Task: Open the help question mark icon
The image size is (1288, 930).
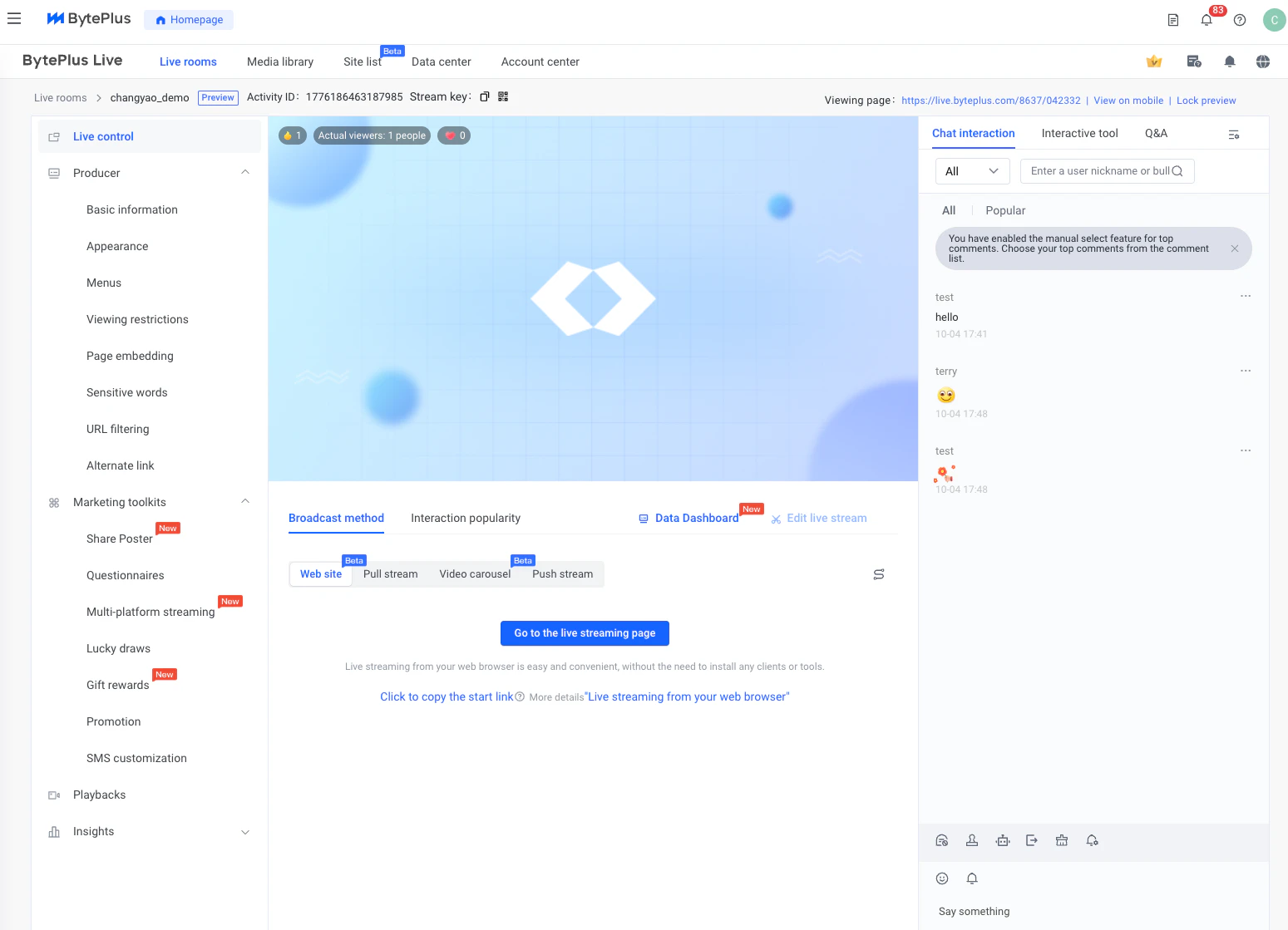Action: [1240, 20]
